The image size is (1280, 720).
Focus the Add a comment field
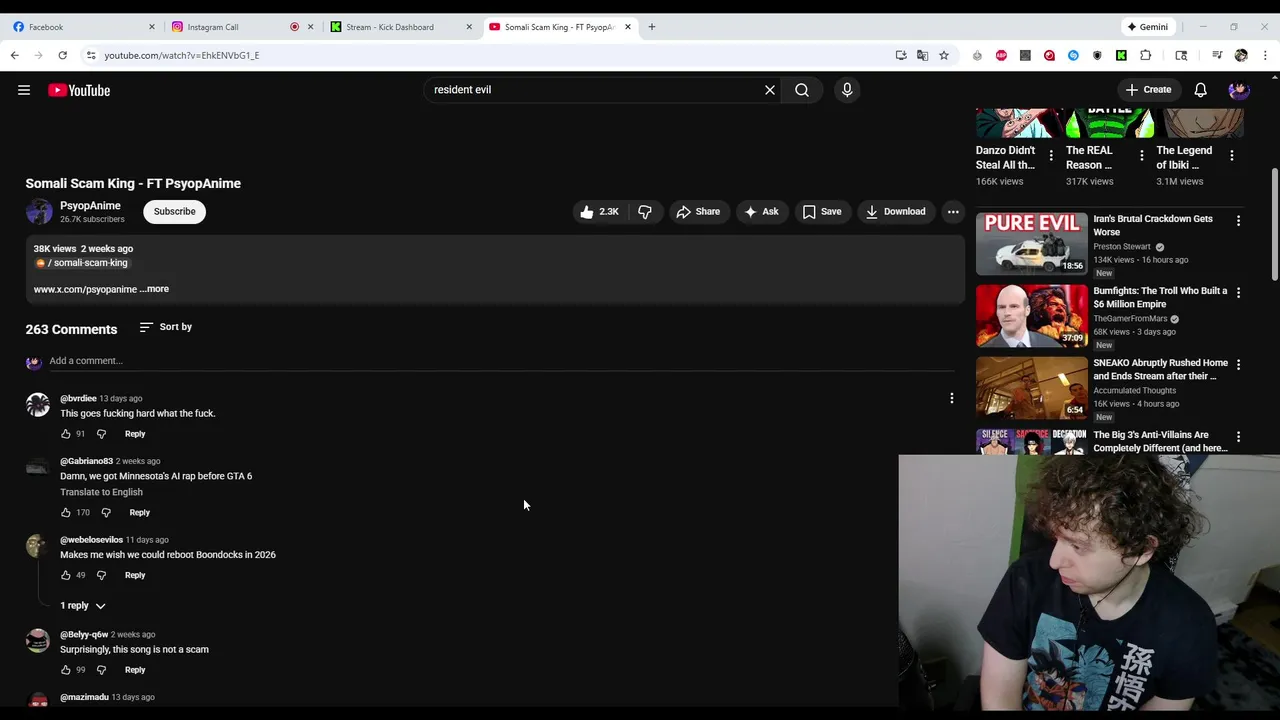[x=500, y=361]
